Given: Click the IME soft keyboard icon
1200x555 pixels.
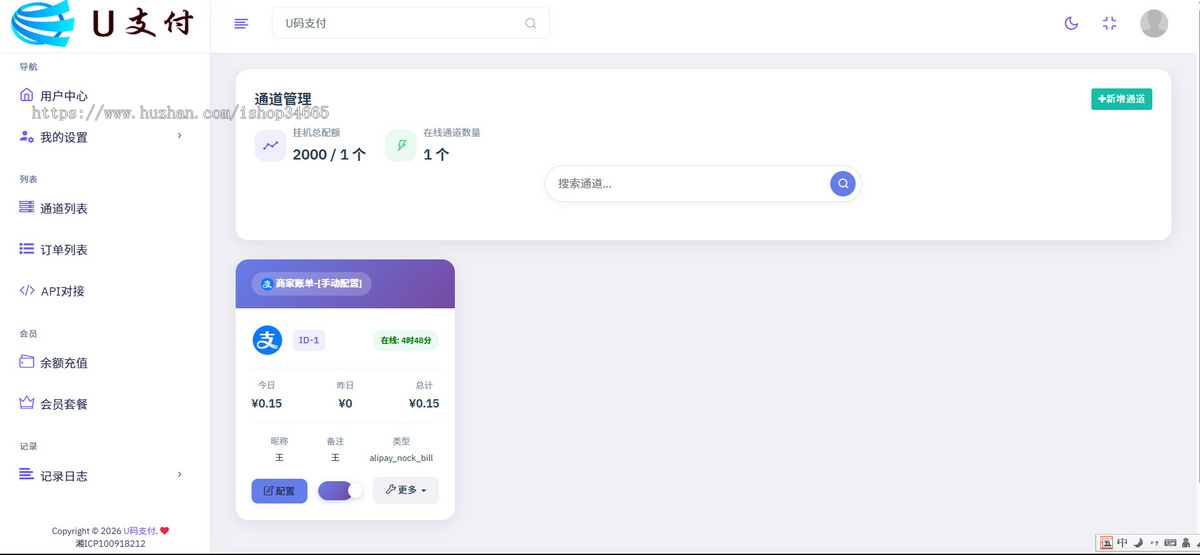Looking at the screenshot, I should coord(1171,544).
